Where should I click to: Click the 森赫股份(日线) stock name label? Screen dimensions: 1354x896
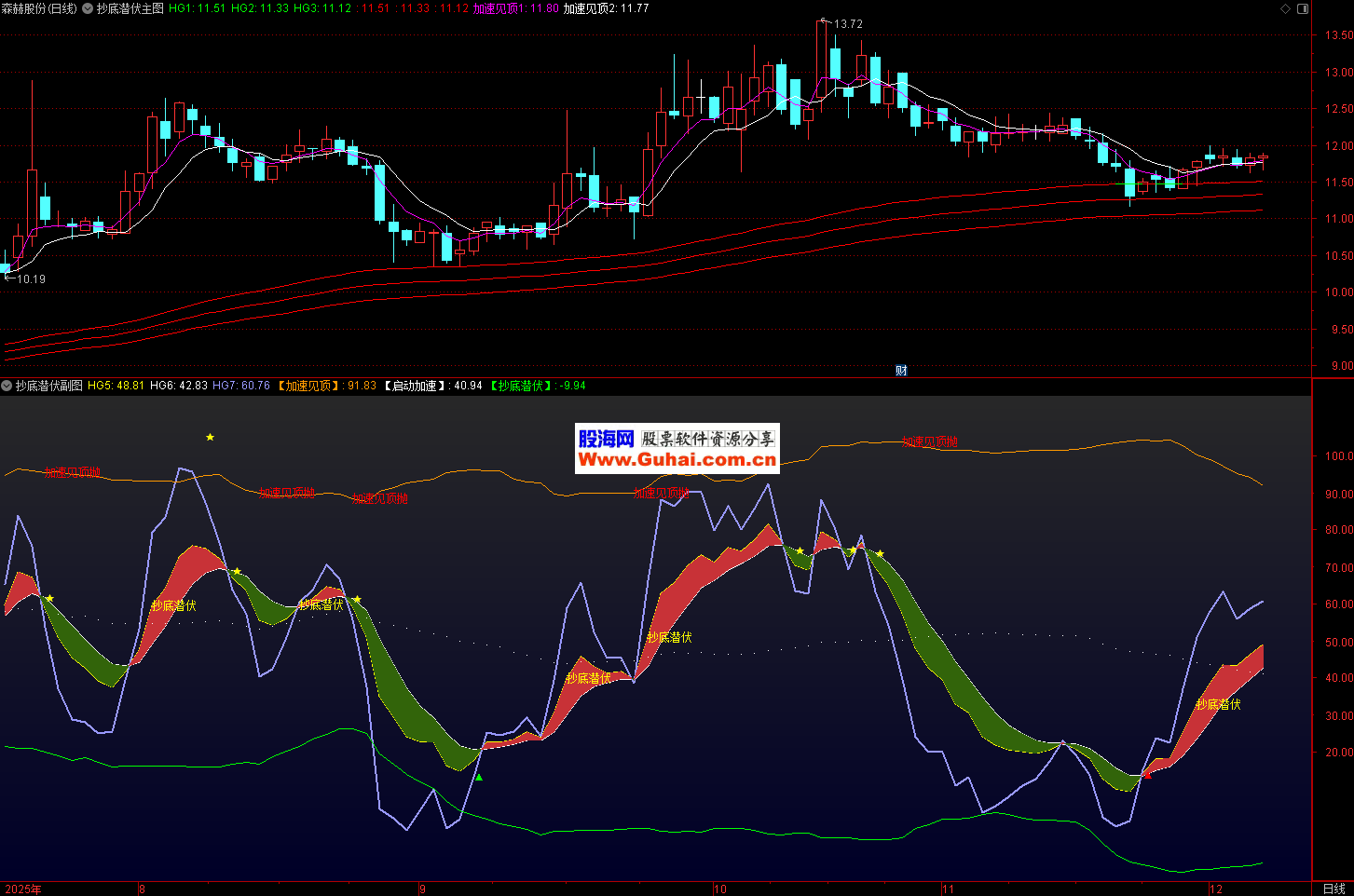[39, 8]
